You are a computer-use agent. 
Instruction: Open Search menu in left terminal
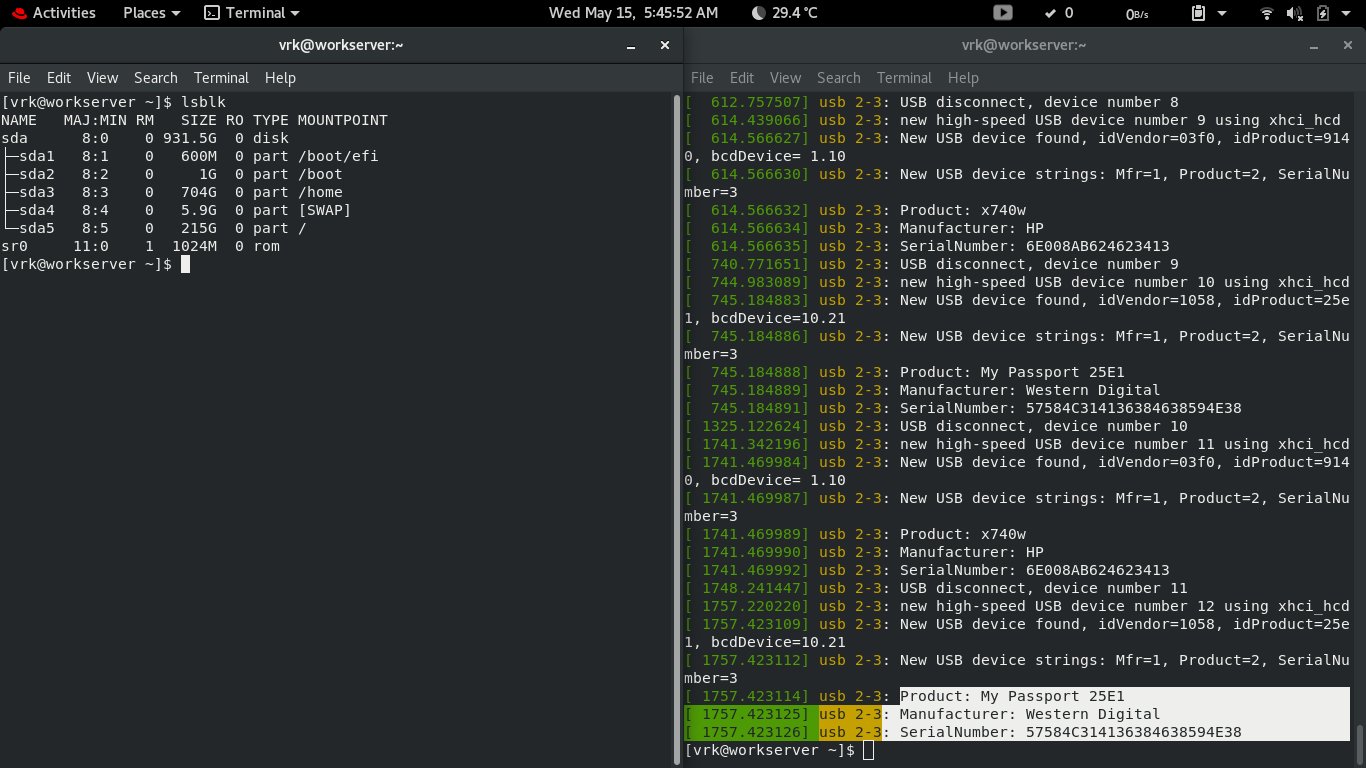point(156,77)
